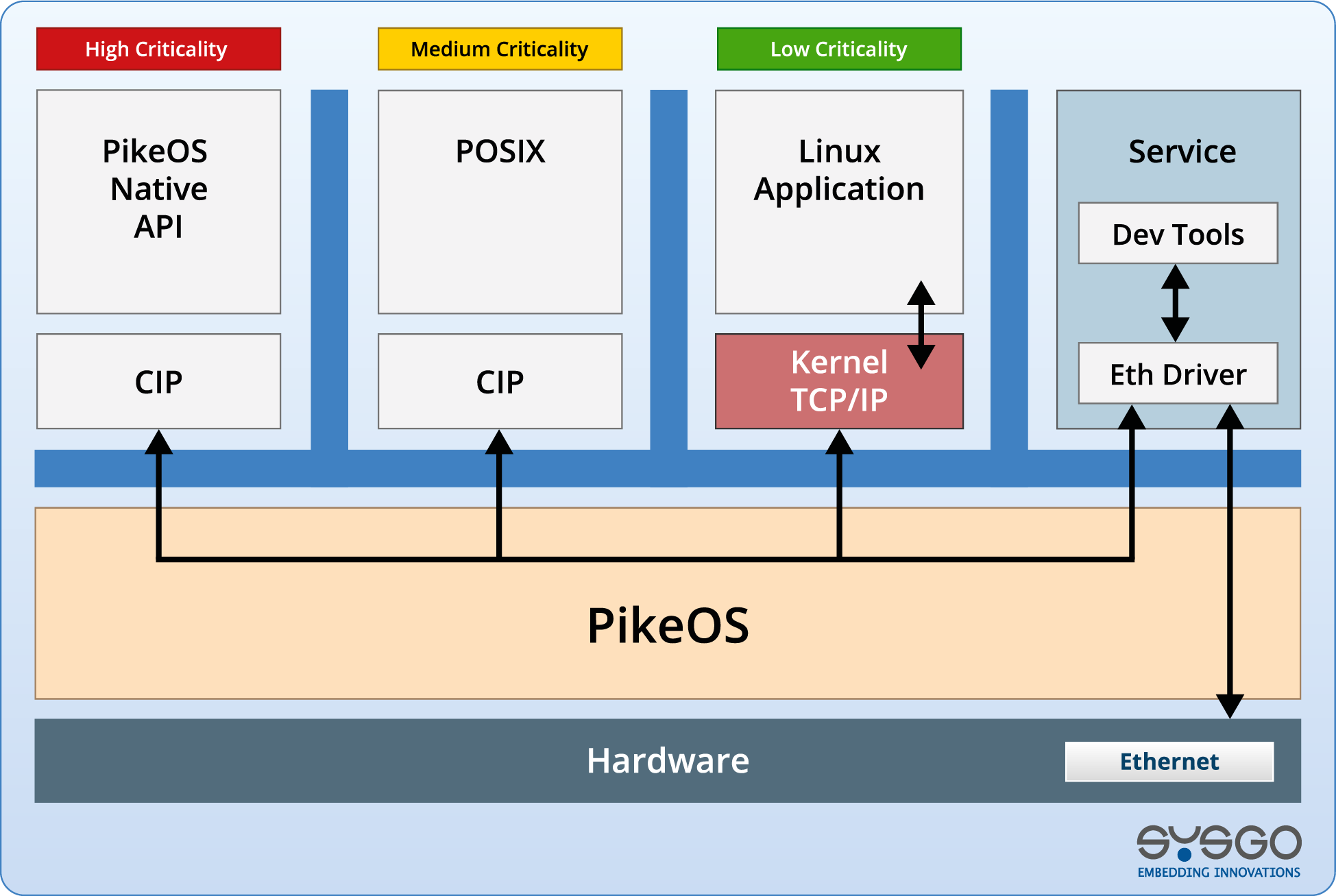Click the Dev Tools box
This screenshot has width=1336, height=896.
pyautogui.click(x=1178, y=233)
